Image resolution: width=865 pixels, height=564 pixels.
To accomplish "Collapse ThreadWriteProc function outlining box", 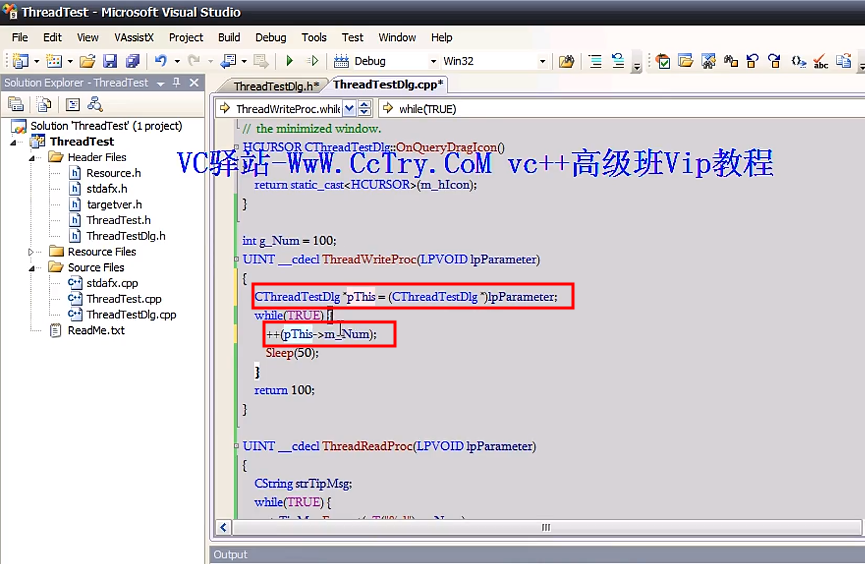I will coord(236,259).
